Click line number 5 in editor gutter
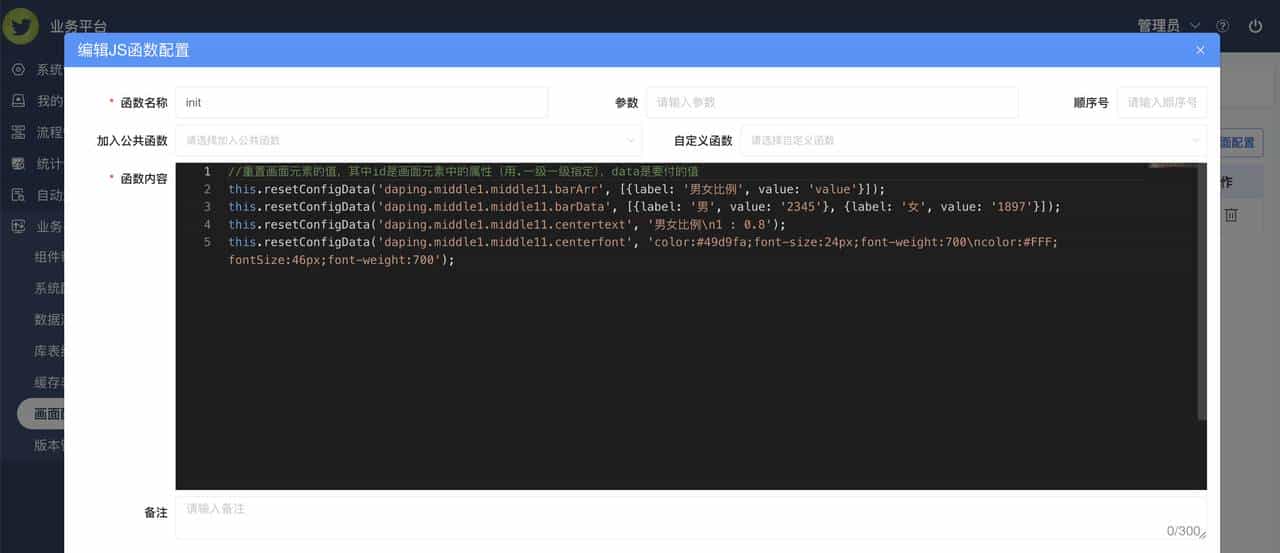The width and height of the screenshot is (1280, 553). (207, 242)
